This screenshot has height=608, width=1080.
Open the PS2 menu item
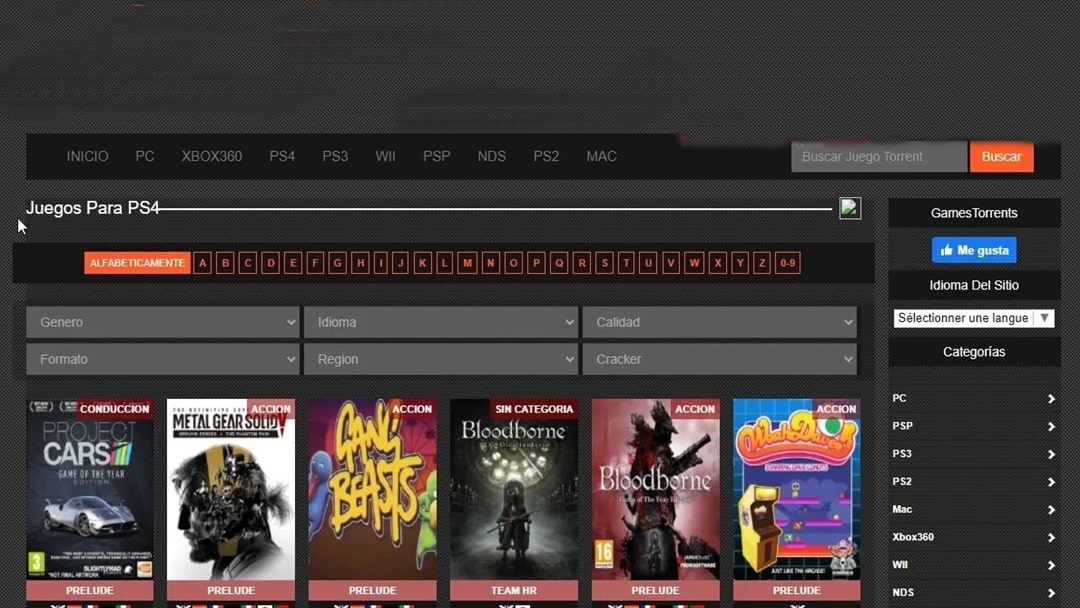(546, 156)
